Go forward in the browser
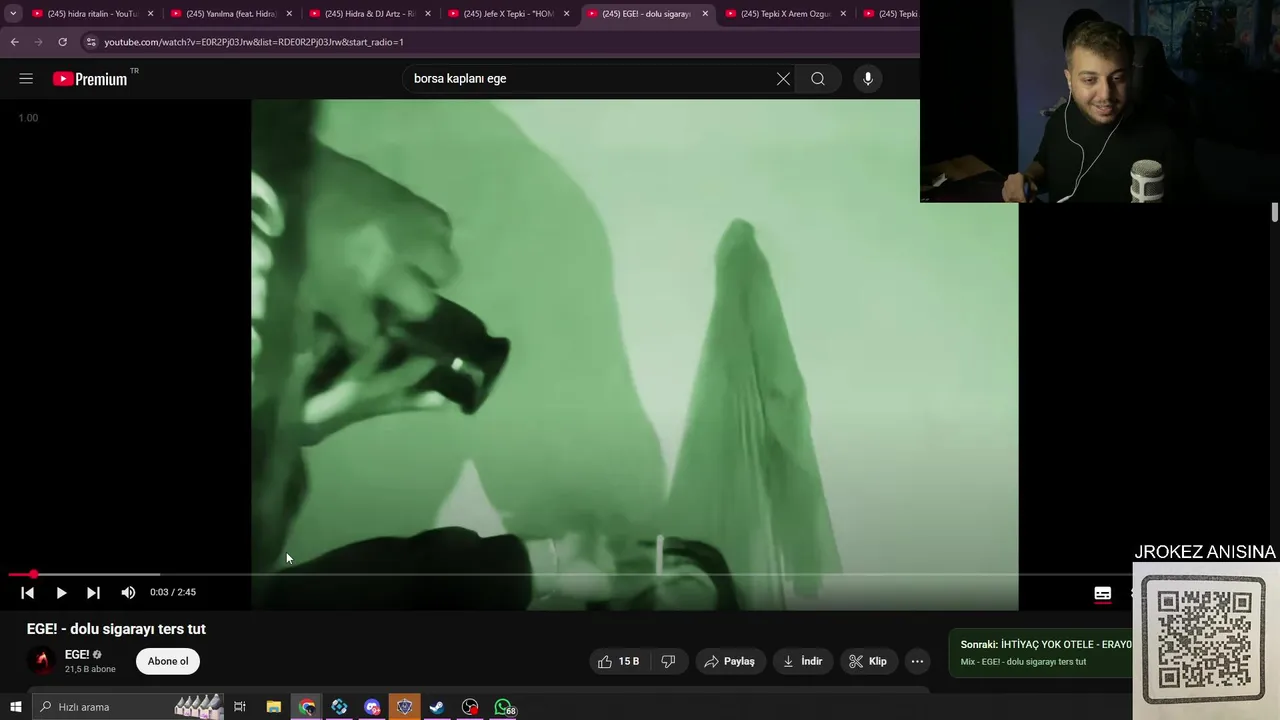 38,42
